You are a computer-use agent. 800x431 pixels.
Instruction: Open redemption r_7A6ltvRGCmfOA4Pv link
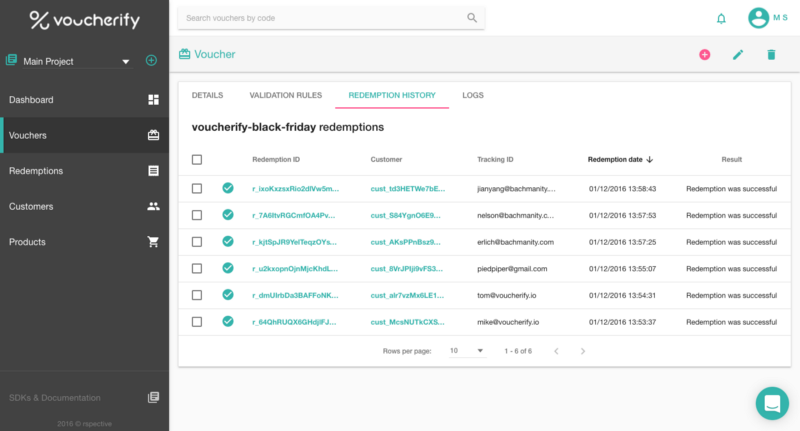tap(293, 215)
